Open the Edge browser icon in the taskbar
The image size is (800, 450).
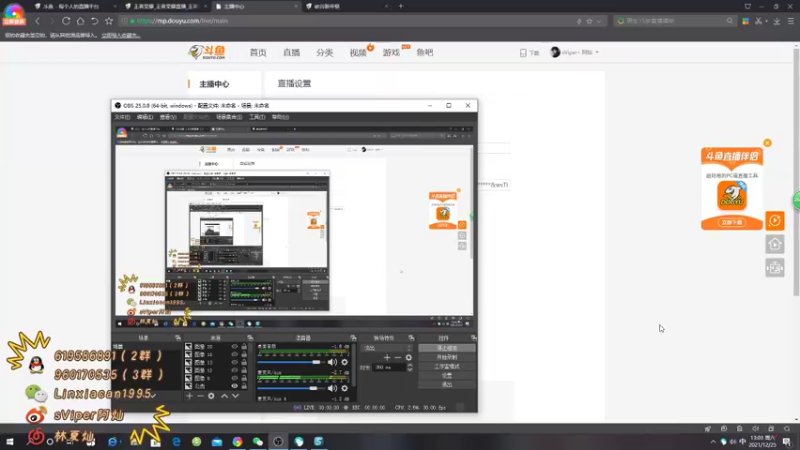tap(176, 441)
